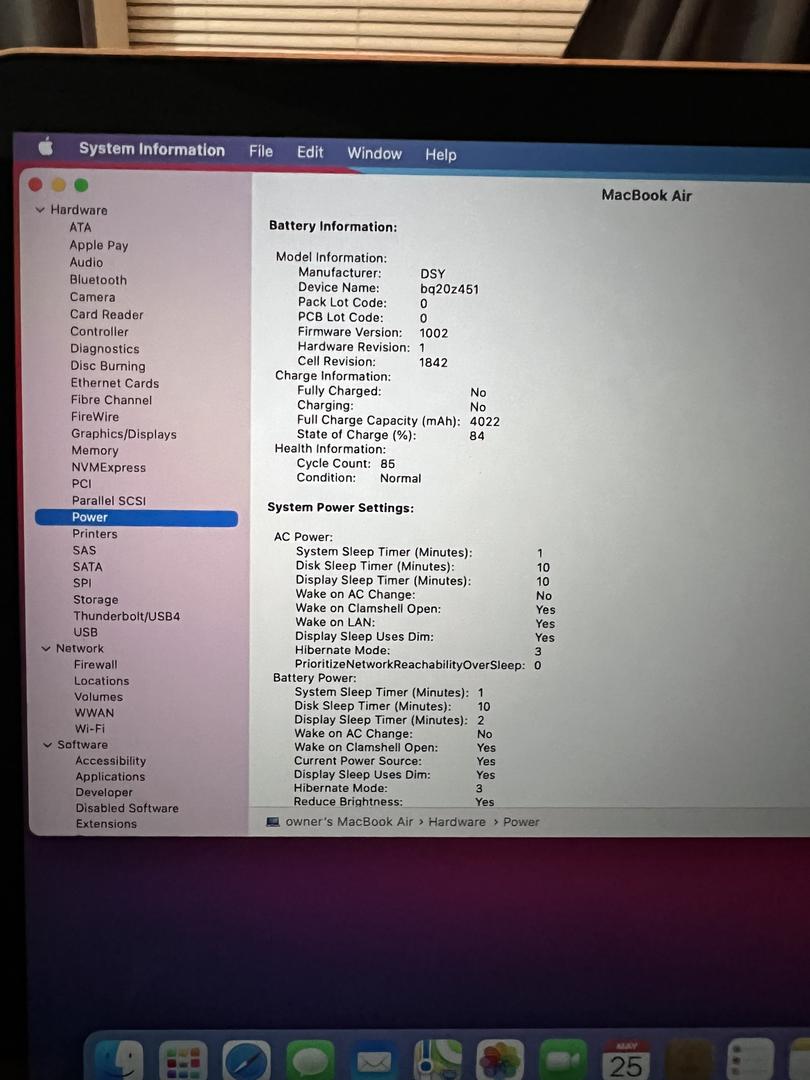
Task: Show Graphics/Displays details
Action: 124,434
